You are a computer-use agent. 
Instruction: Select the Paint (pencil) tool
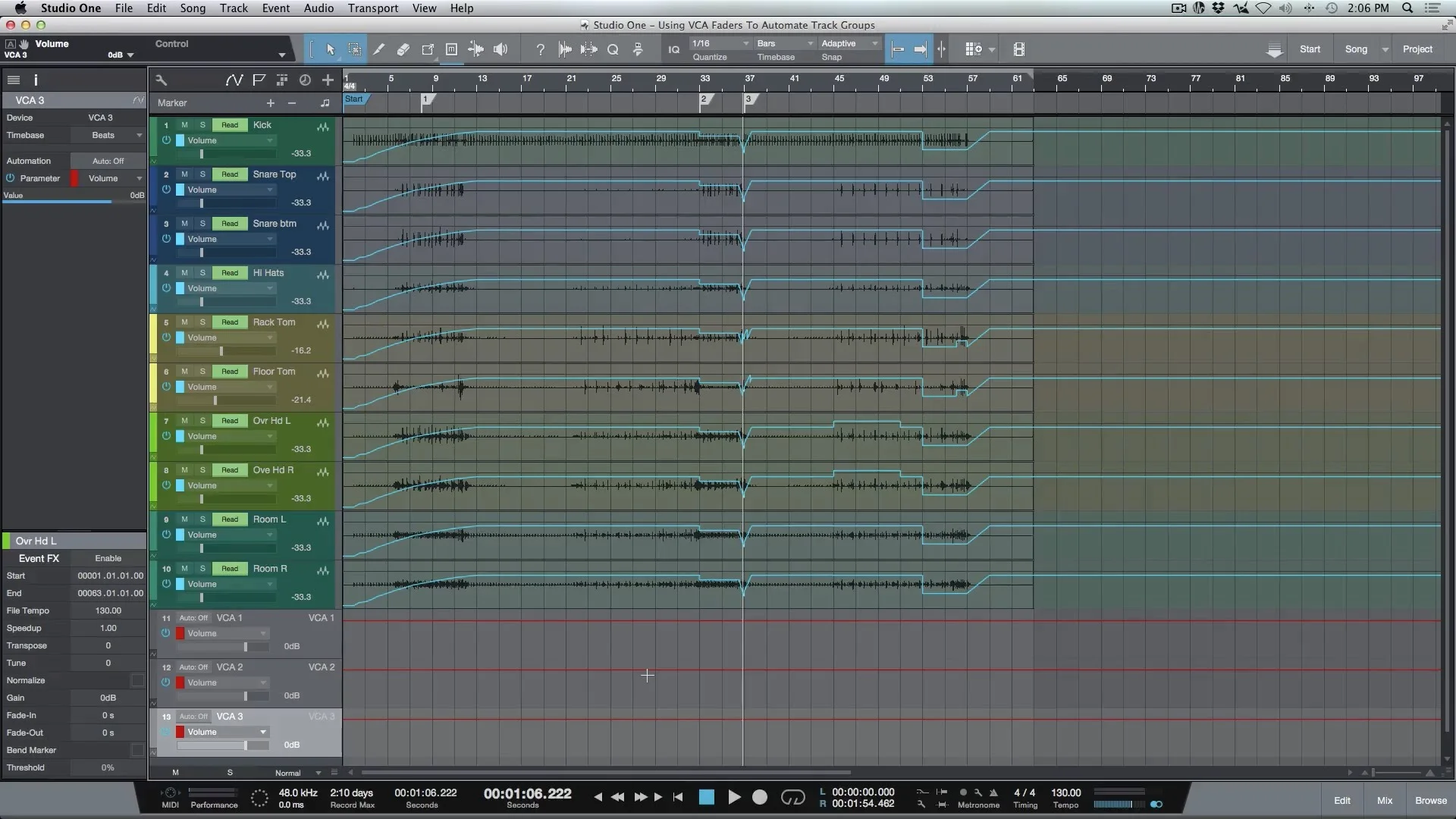click(x=379, y=49)
